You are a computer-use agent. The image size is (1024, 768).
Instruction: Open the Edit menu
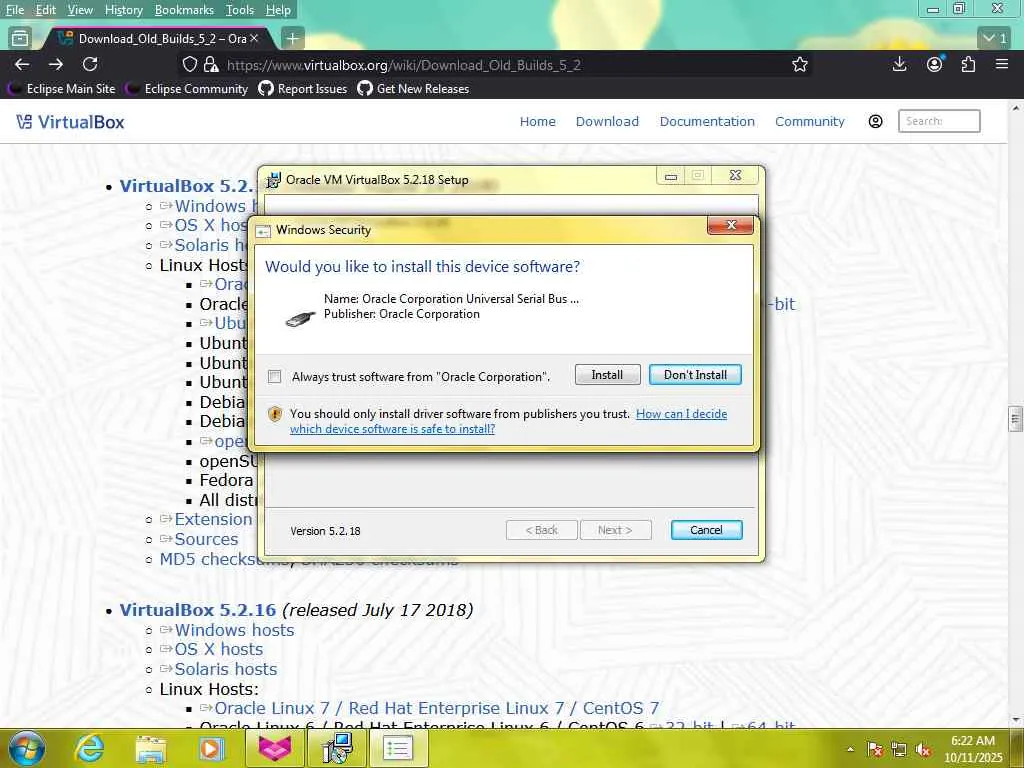tap(46, 10)
